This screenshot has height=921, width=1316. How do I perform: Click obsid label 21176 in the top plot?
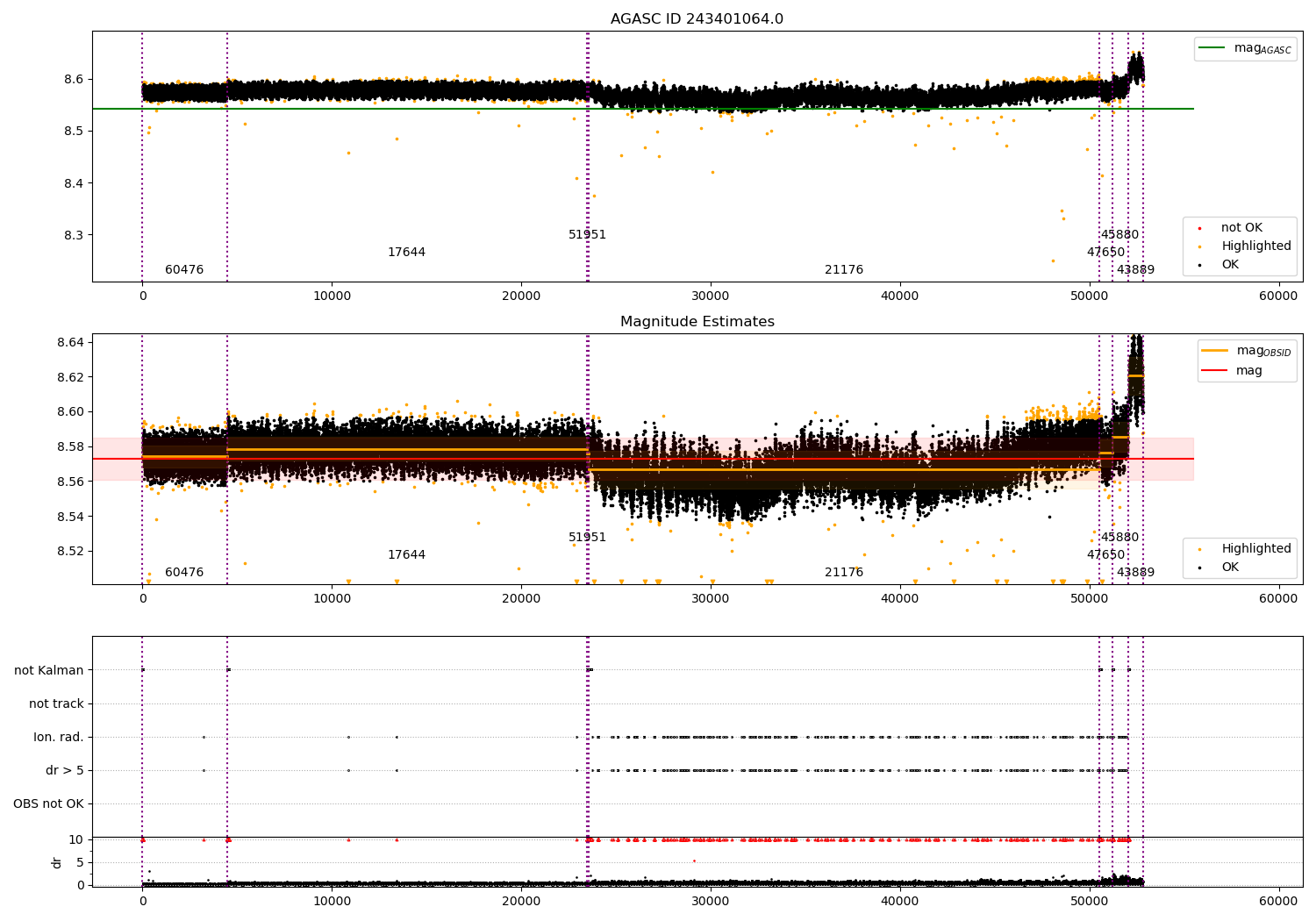click(844, 270)
